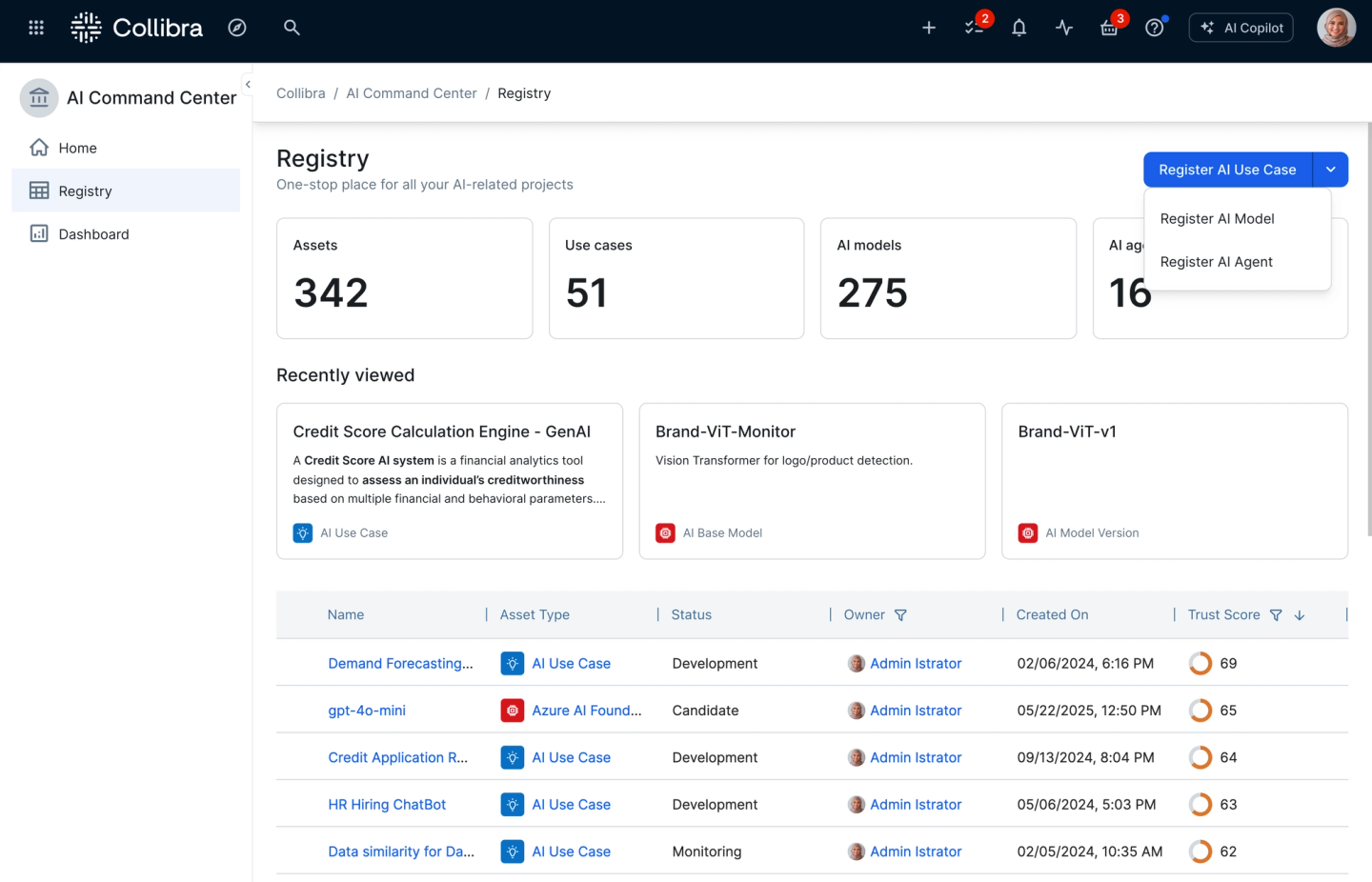The width and height of the screenshot is (1372, 882).
Task: Open the notifications bell
Action: click(1019, 28)
